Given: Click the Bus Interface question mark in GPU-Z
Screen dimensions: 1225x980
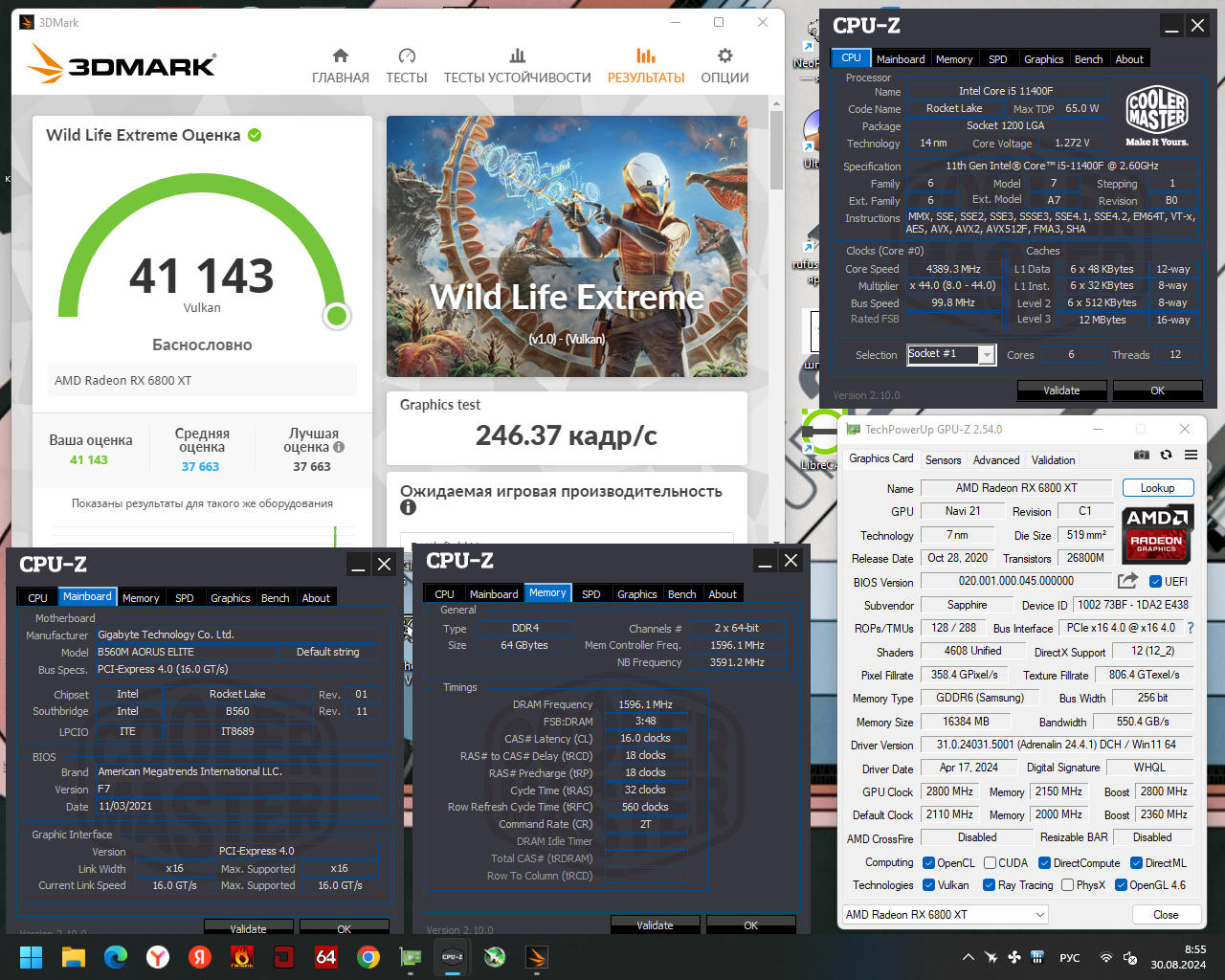Looking at the screenshot, I should point(1191,628).
